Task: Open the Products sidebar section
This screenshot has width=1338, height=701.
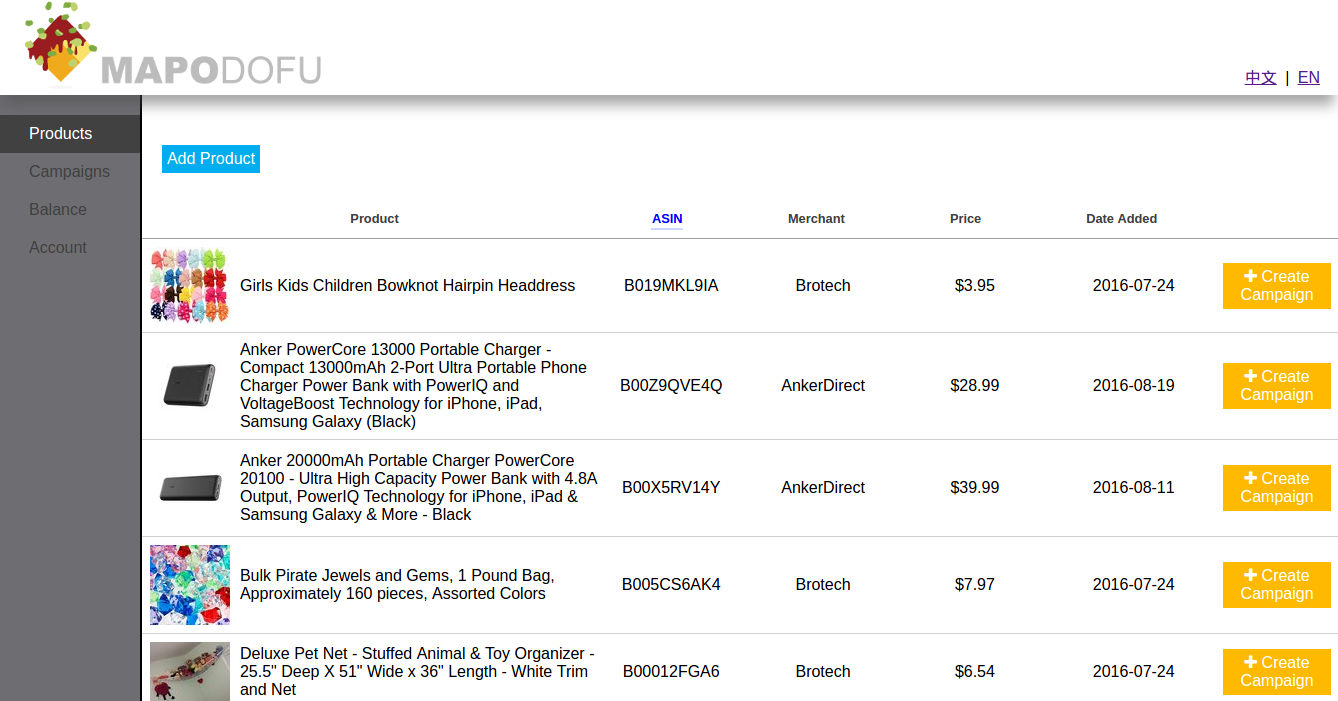Action: point(70,134)
